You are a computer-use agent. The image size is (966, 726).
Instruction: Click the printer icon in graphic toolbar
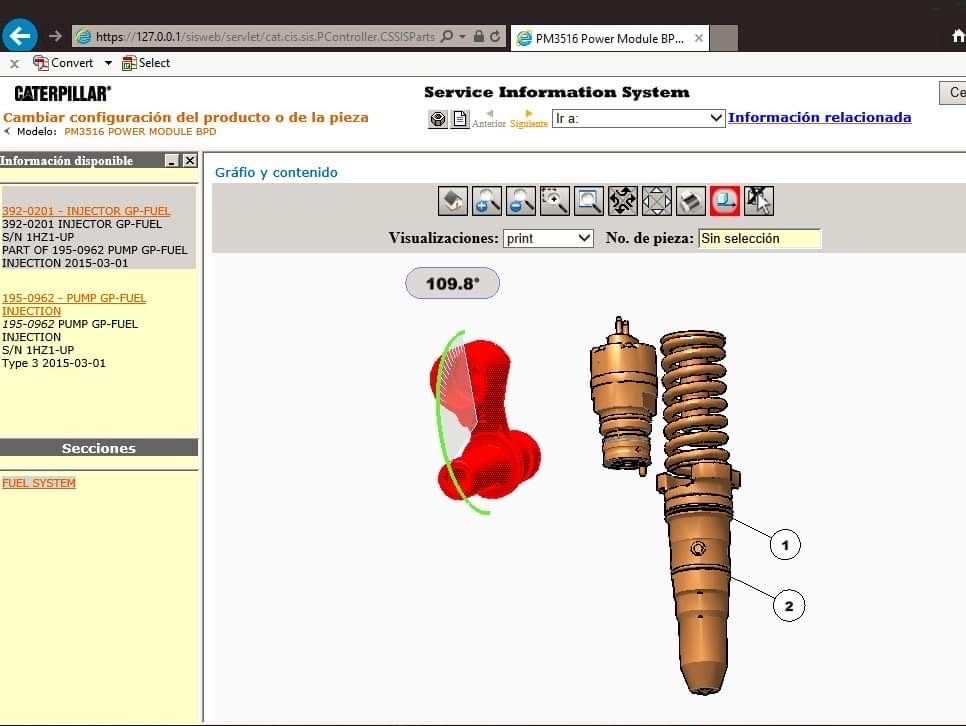point(691,201)
